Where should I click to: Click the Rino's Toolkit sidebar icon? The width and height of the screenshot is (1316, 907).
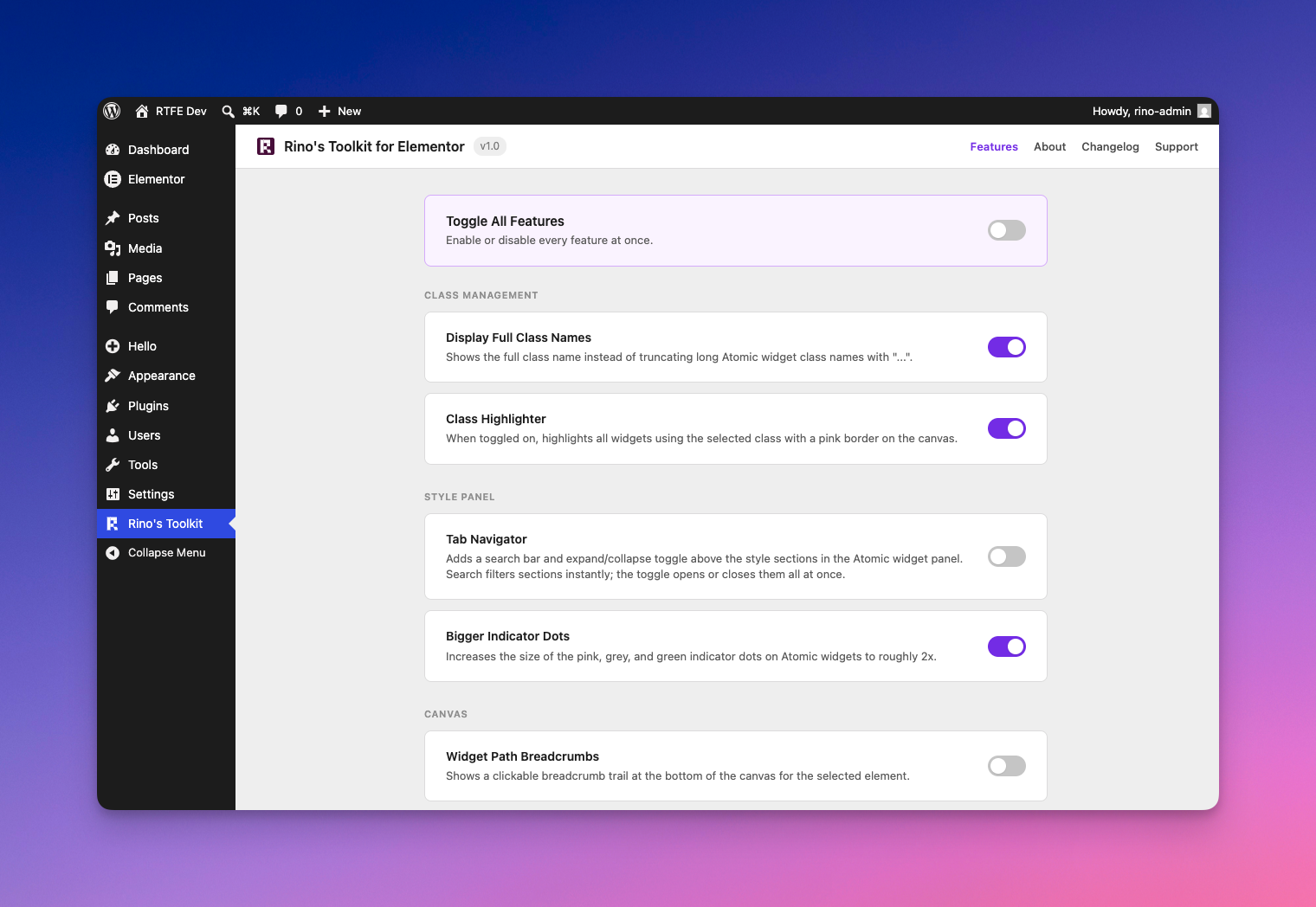point(113,524)
